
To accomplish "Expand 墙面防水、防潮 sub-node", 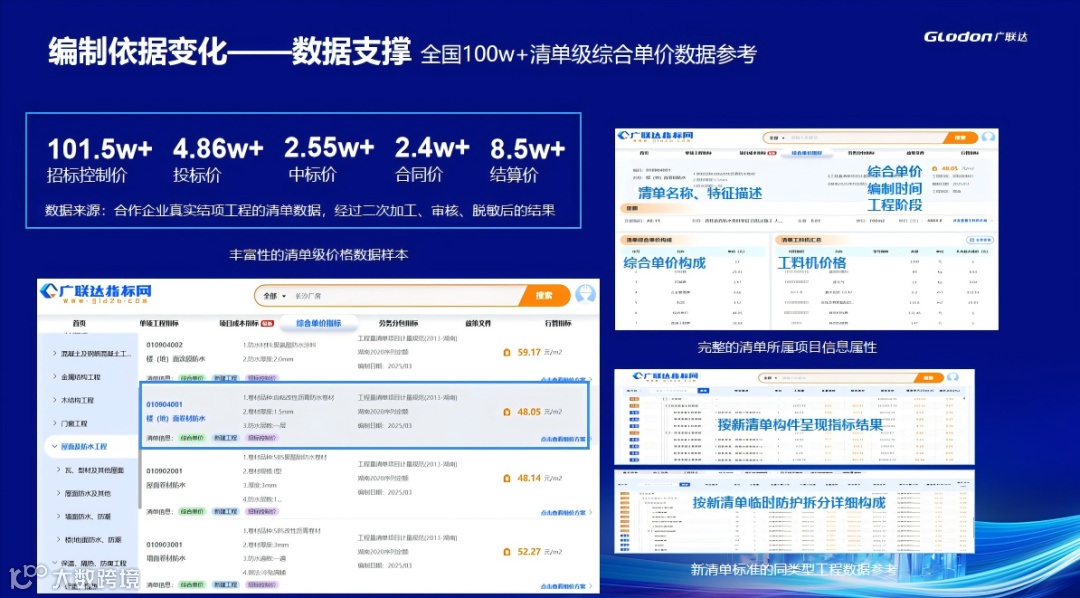I will pyautogui.click(x=59, y=516).
